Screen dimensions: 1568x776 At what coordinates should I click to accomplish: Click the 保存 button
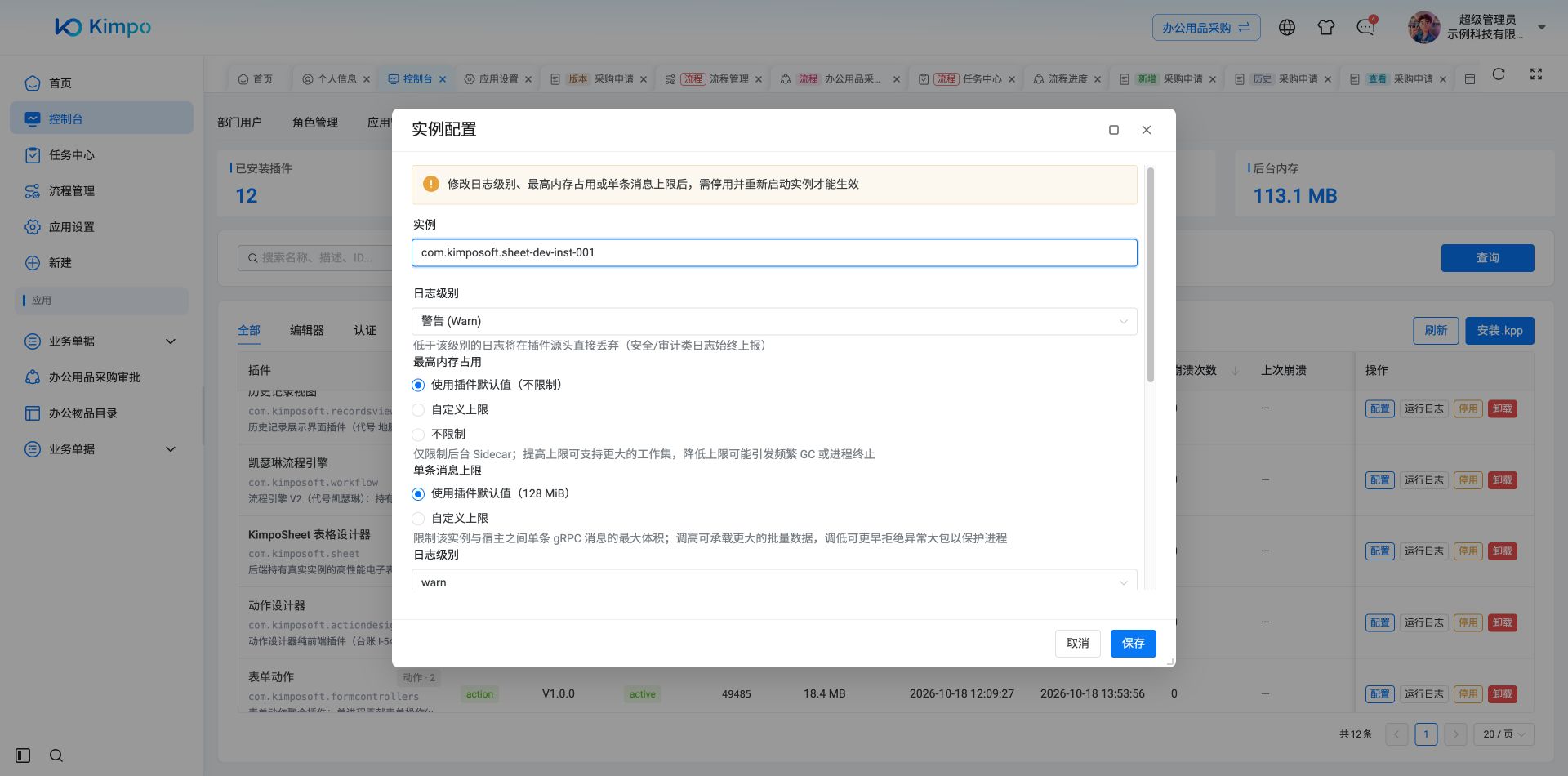1134,644
